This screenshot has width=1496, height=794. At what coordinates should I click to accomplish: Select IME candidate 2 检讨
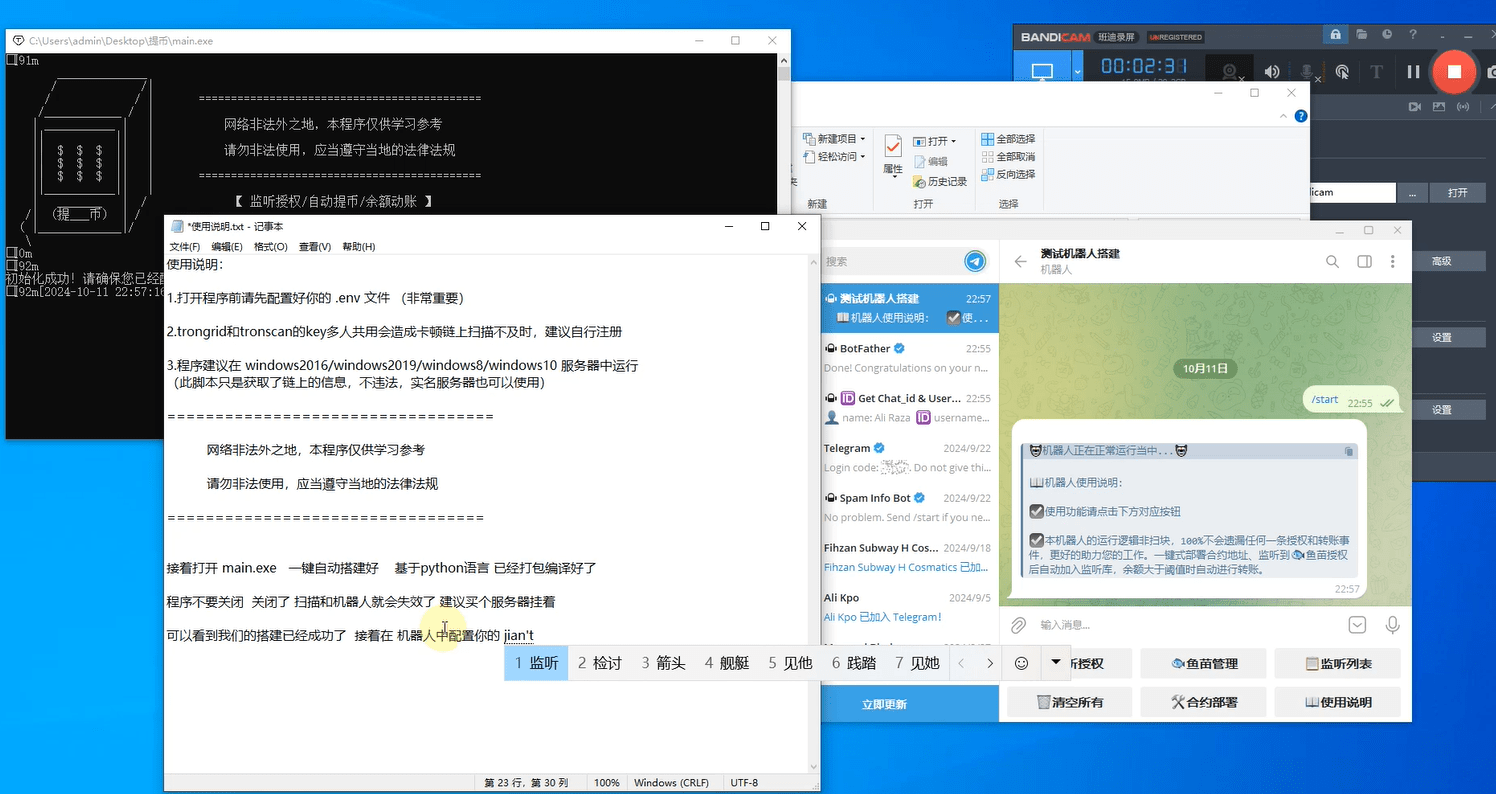point(599,662)
